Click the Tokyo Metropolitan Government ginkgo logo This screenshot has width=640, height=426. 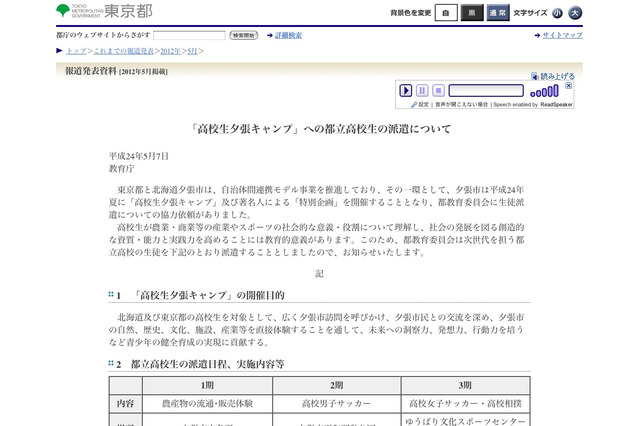pos(64,11)
